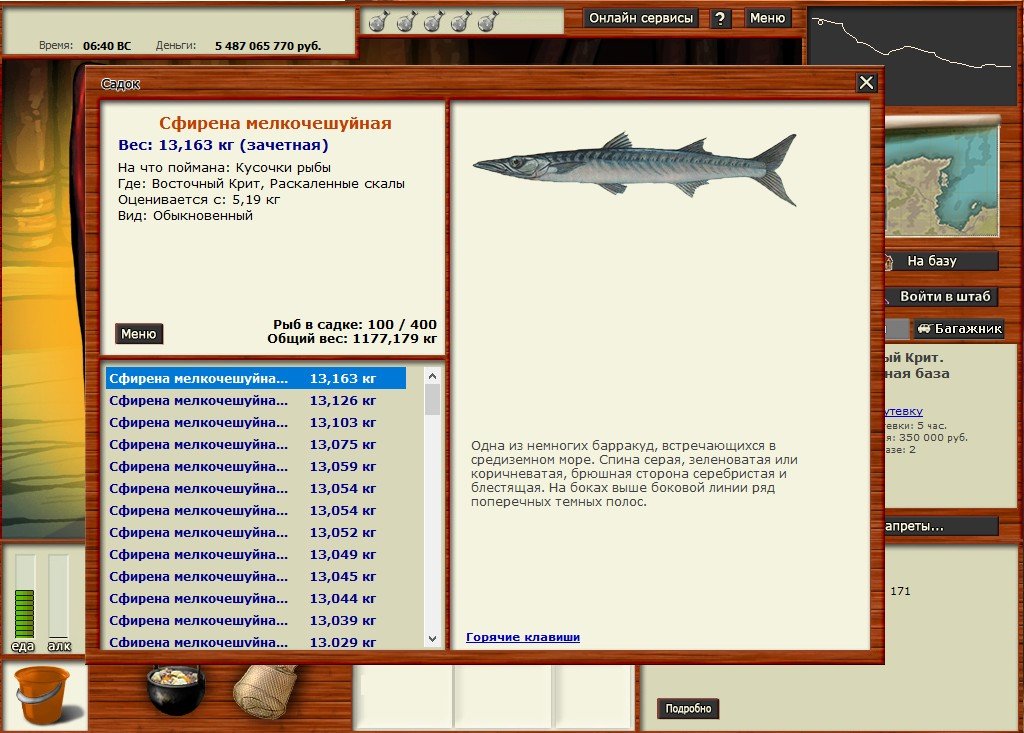Click the orange bucket icon
This screenshot has width=1024, height=733.
43,696
